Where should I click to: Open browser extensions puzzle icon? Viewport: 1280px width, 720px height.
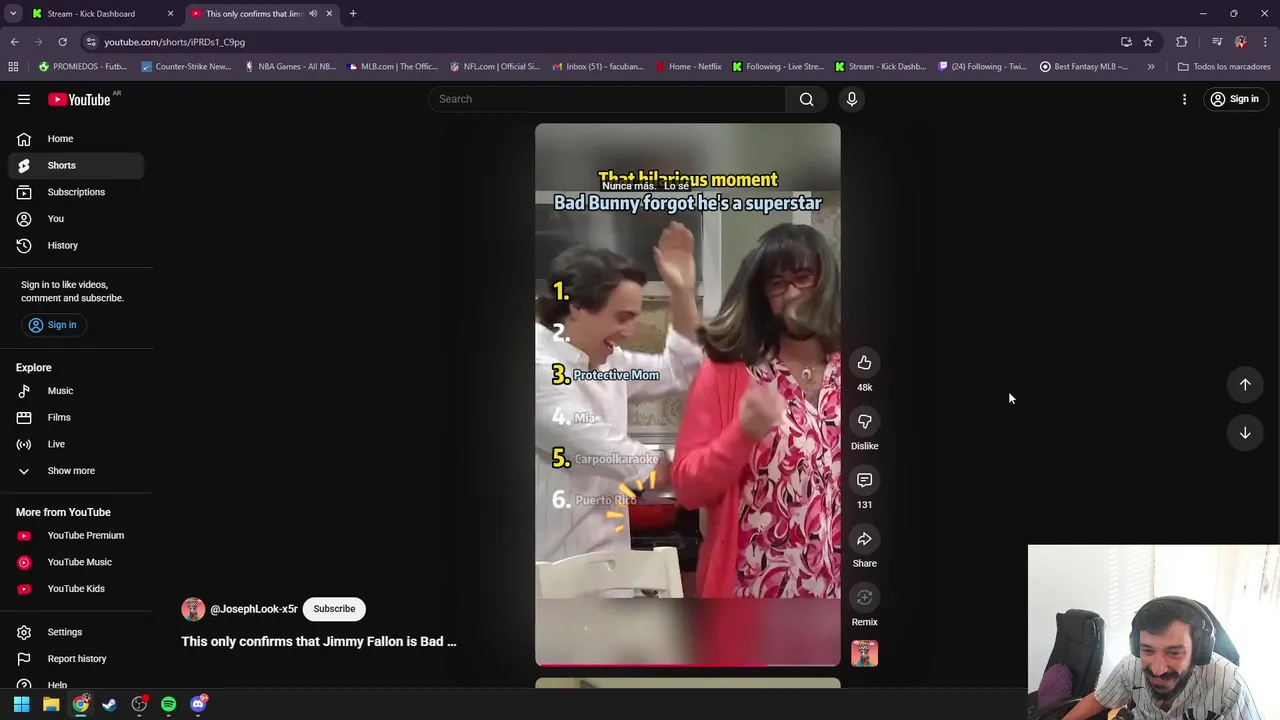(x=1182, y=42)
